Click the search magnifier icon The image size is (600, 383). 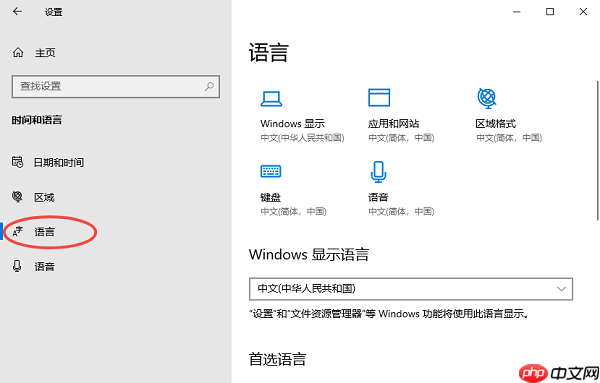pyautogui.click(x=209, y=86)
